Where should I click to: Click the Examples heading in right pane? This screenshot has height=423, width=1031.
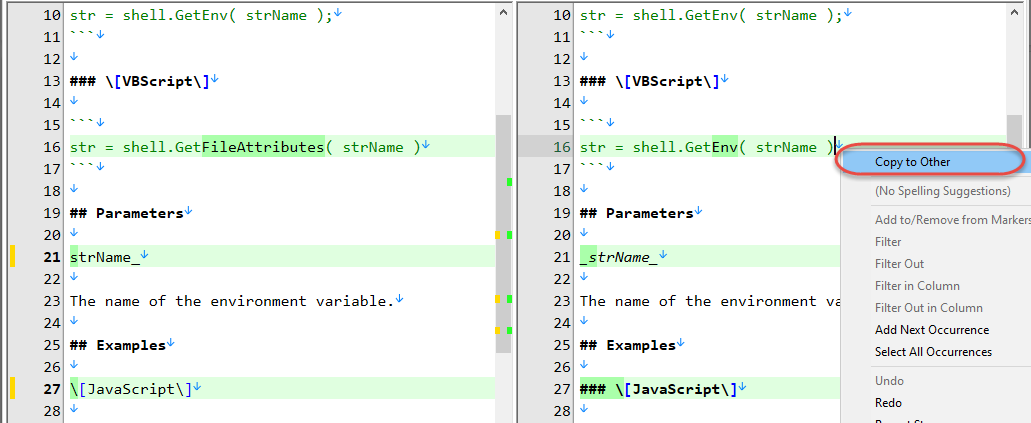coord(628,345)
